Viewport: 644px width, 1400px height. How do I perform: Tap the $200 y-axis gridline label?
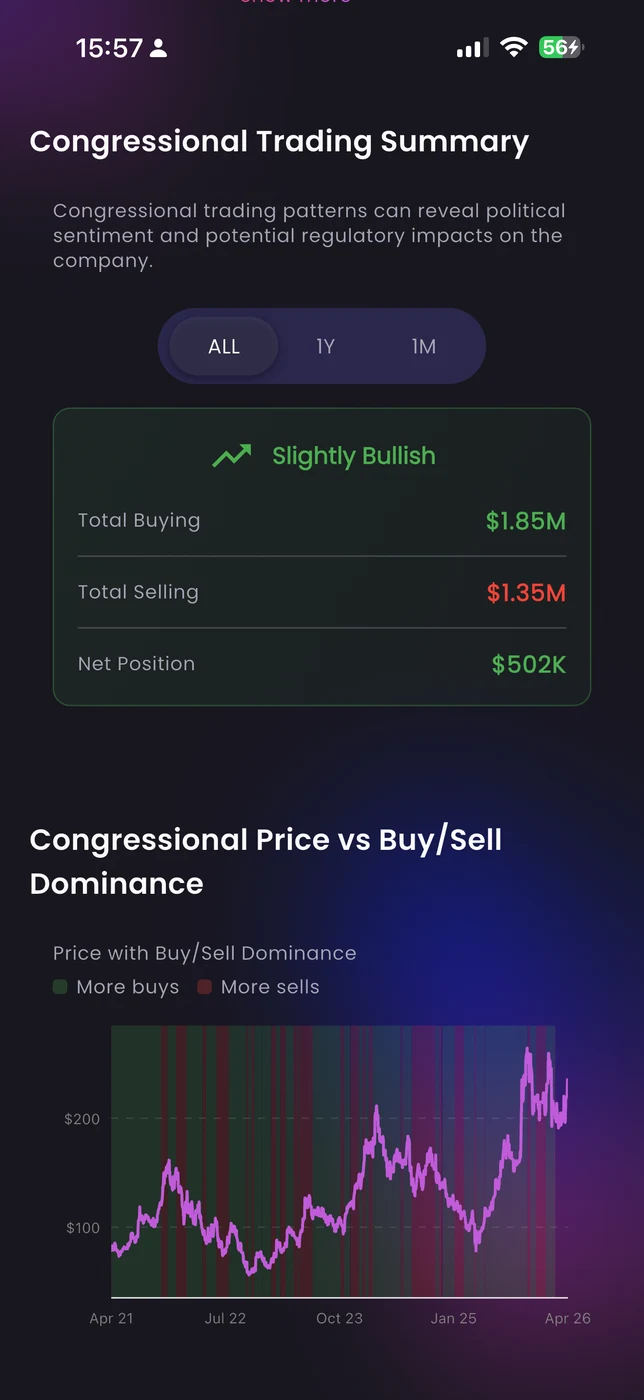pos(82,1119)
